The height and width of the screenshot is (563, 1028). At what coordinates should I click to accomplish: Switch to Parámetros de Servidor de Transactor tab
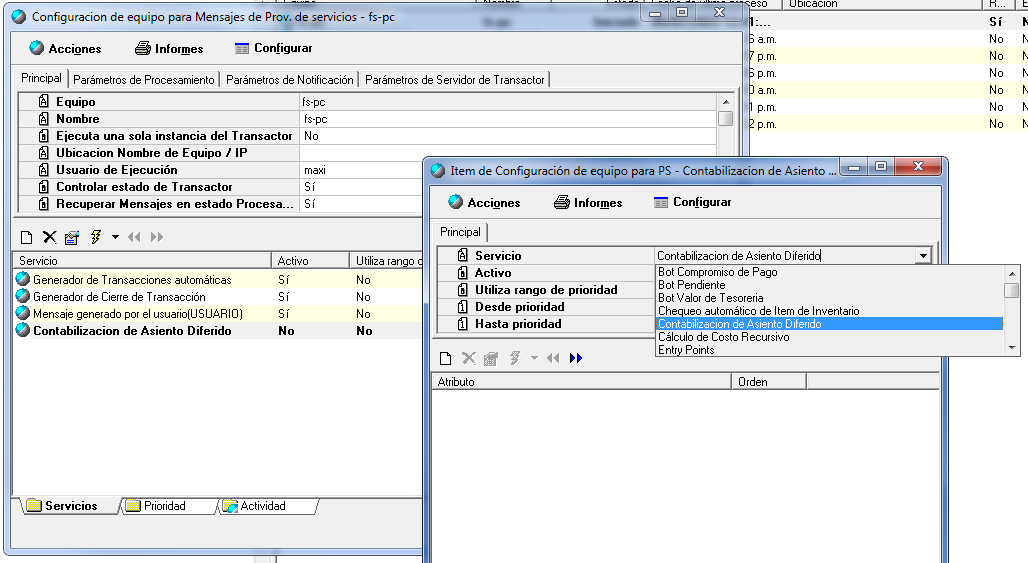tap(454, 80)
